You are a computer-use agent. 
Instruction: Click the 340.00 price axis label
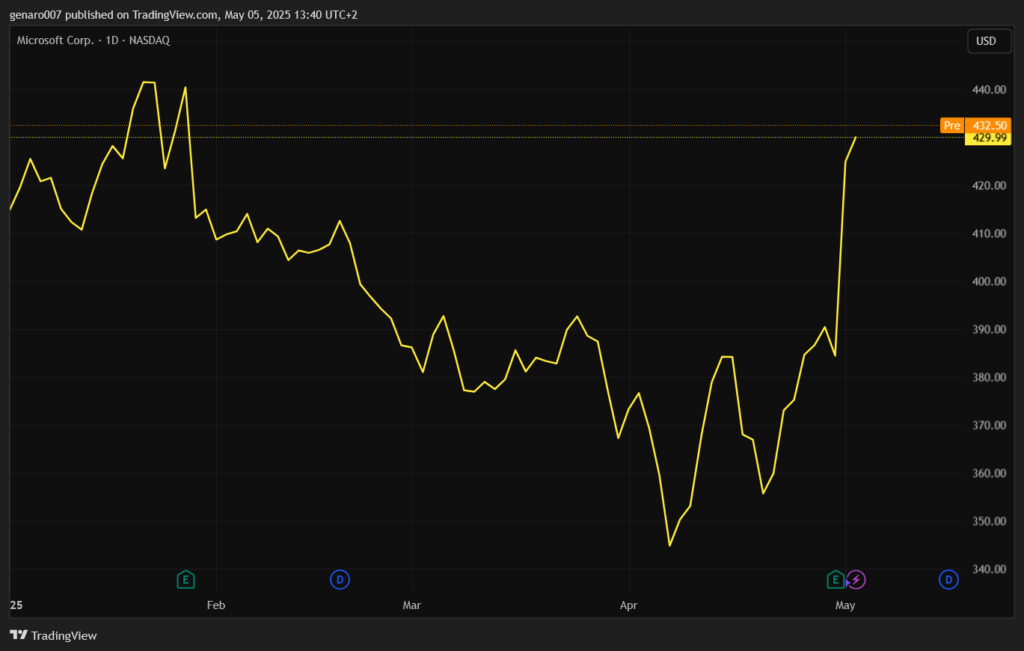click(989, 570)
